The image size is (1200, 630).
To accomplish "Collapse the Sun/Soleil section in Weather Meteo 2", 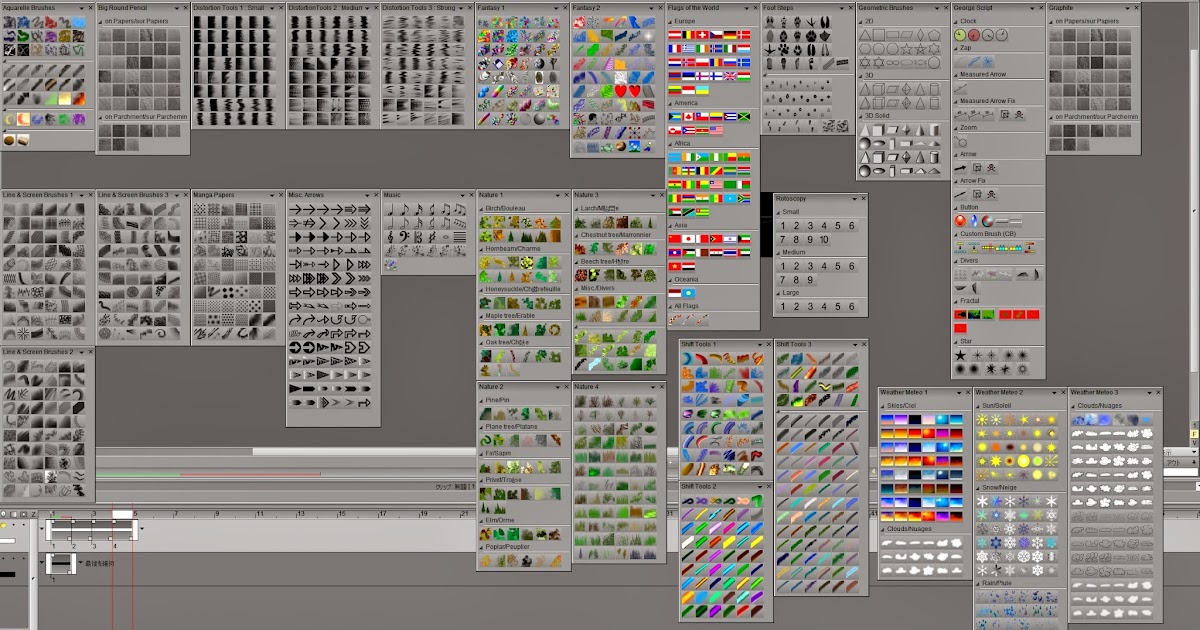I will point(979,406).
